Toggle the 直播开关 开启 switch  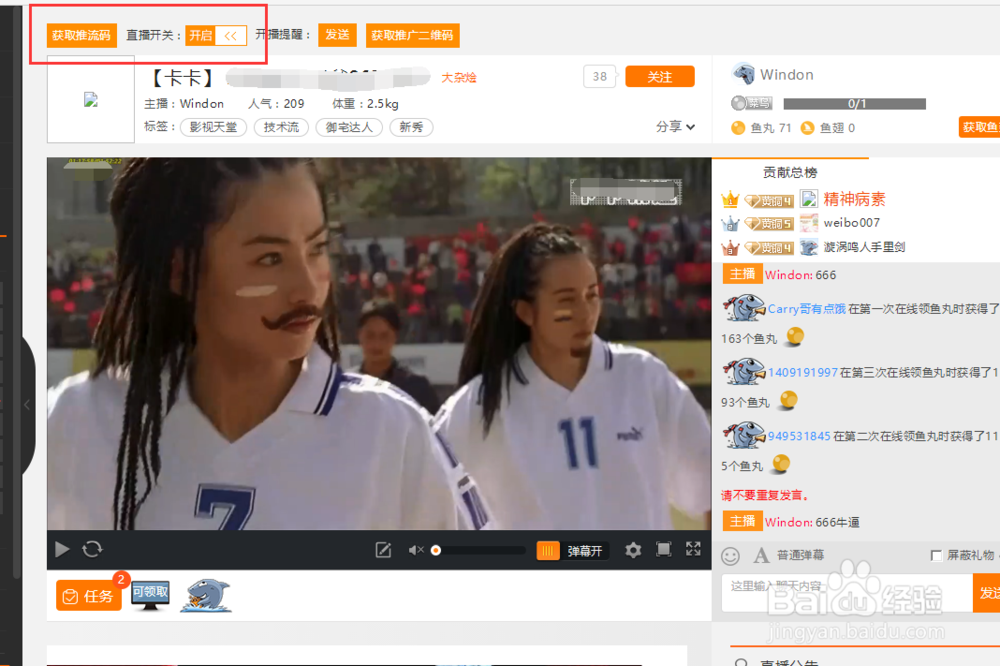pos(216,36)
